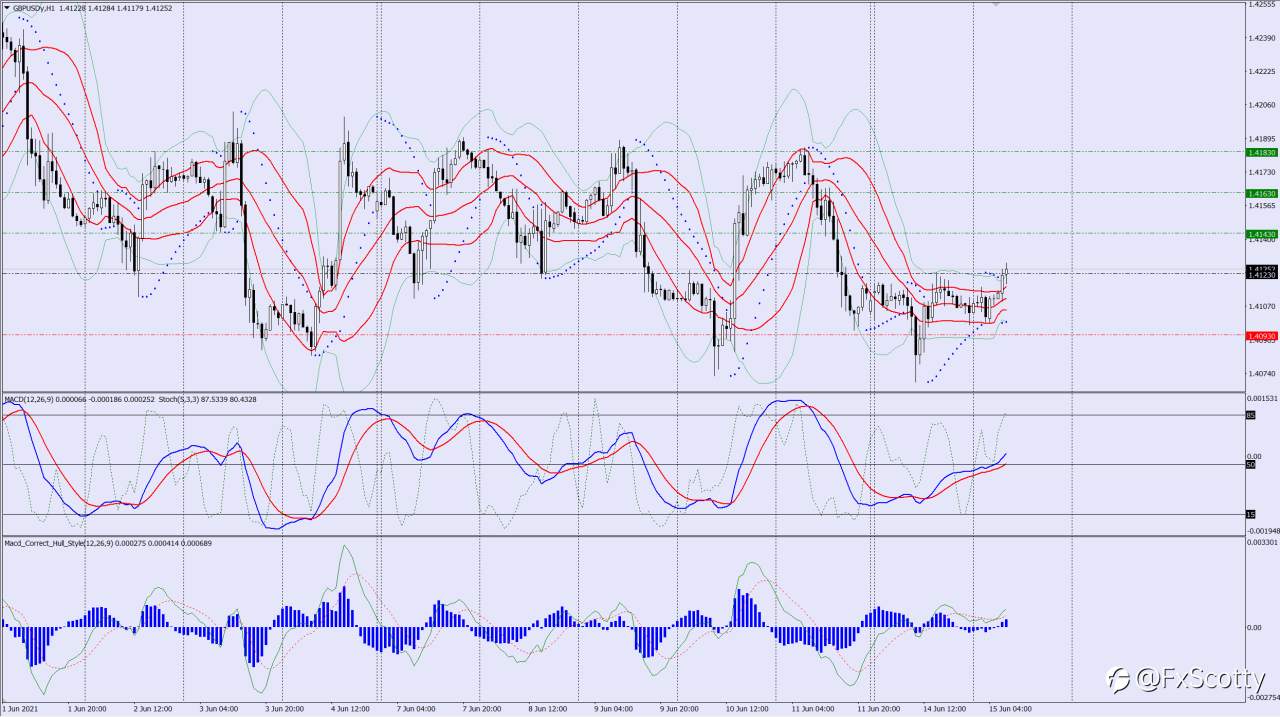Viewport: 1280px width, 717px height.
Task: Click the 10 Jun 12:00 time label
Action: [747, 709]
